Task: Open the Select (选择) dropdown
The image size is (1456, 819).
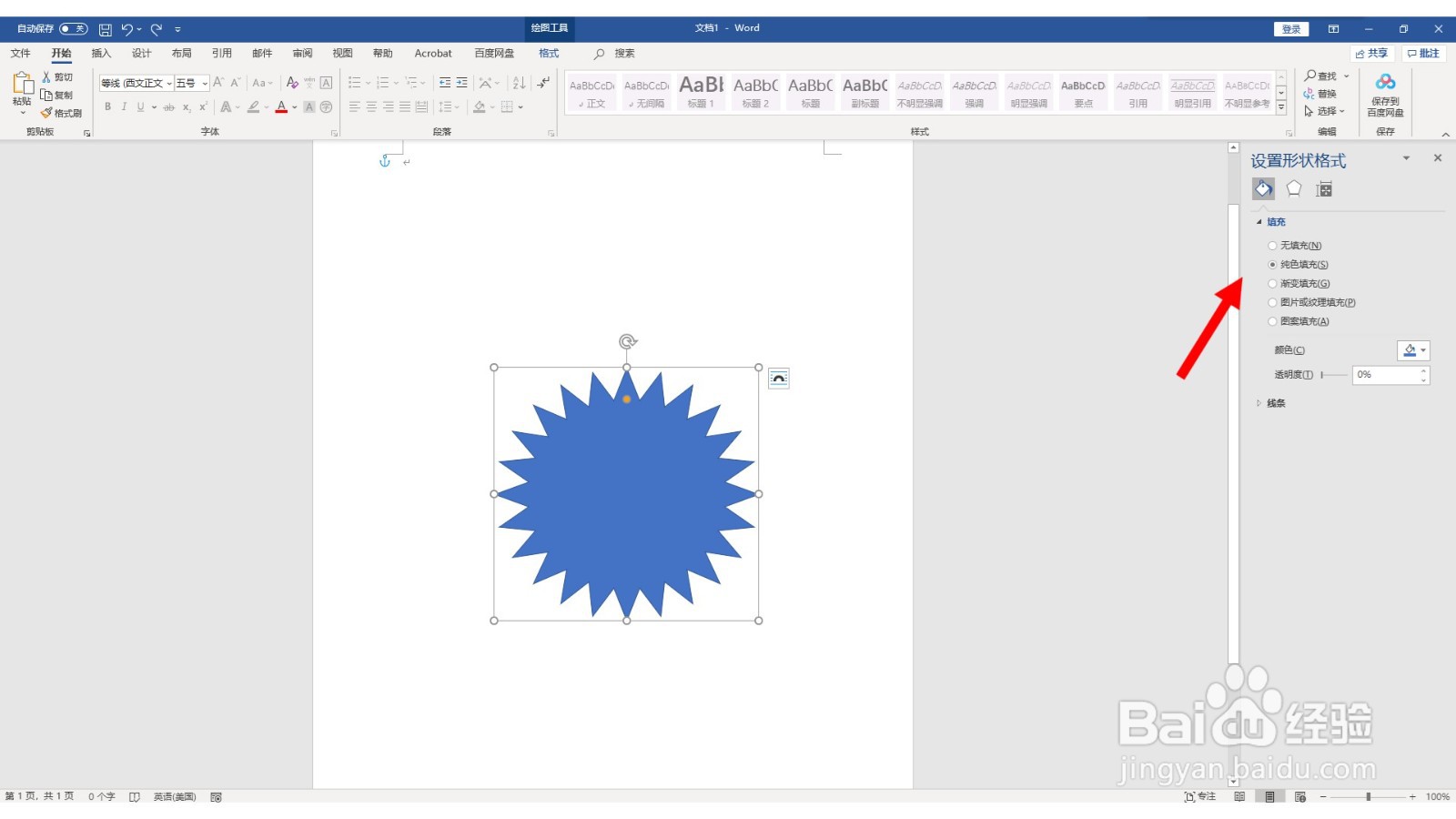Action: [x=1324, y=111]
